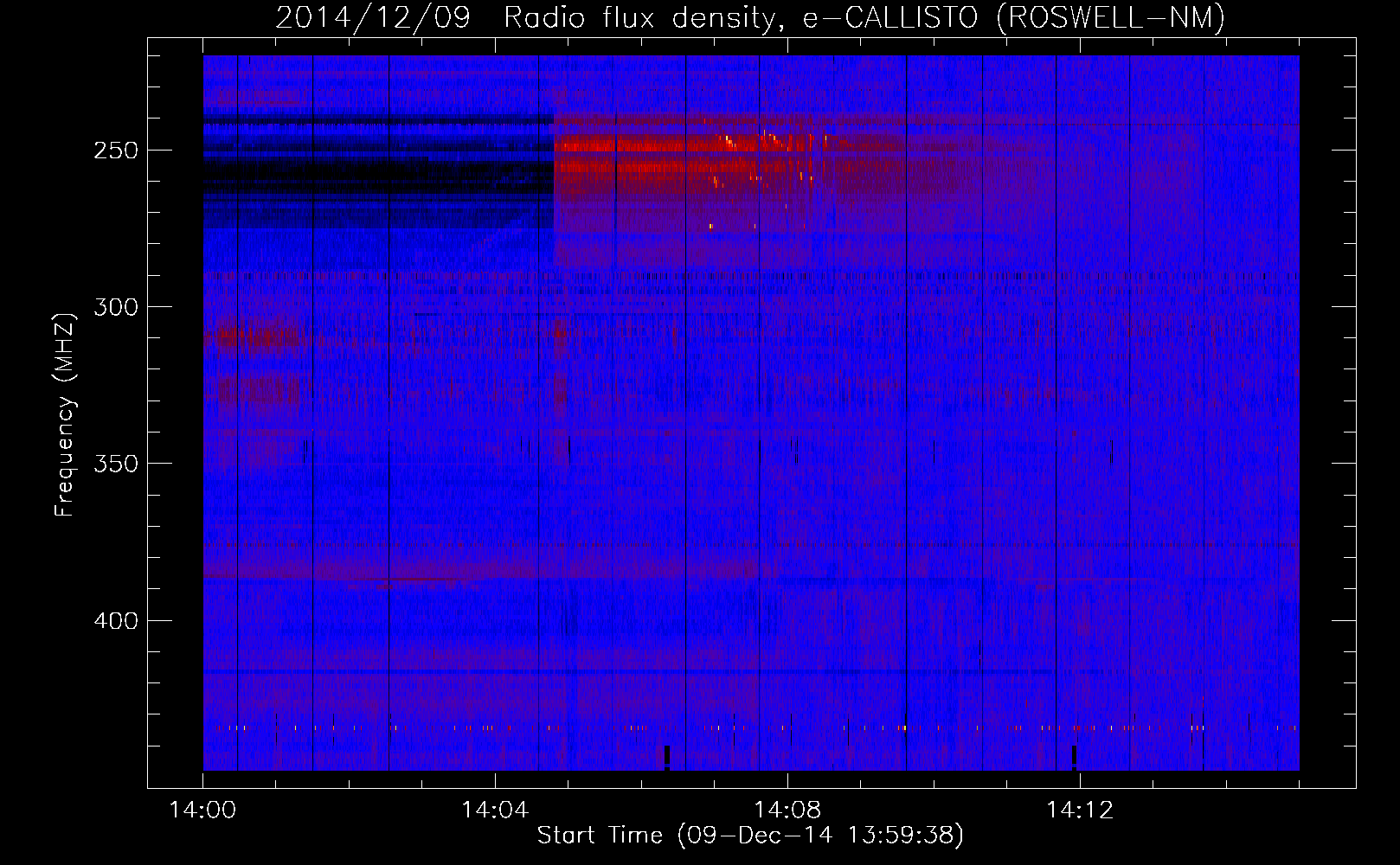This screenshot has width=1400, height=865.
Task: Click the 'Frequency (MHZ)' y-axis label
Action: 65,414
